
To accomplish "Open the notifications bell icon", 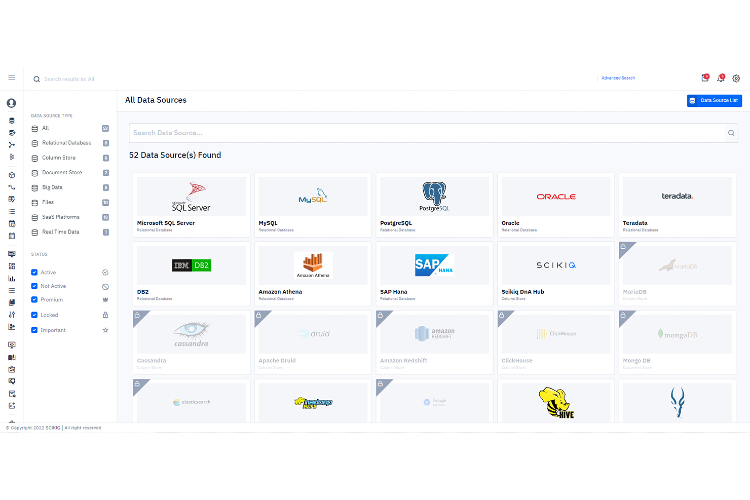I will click(721, 78).
